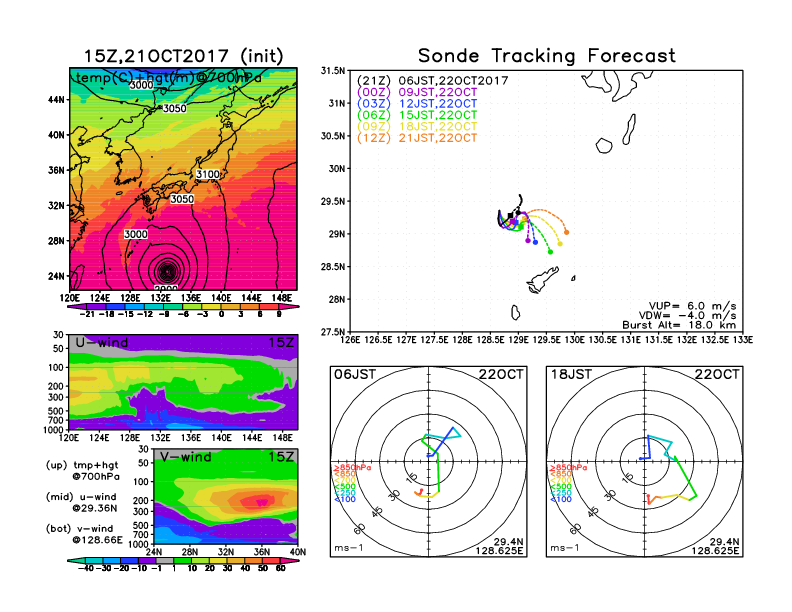792x612 pixels.
Task: Click the typhoon center on the 700hPa map
Action: click(x=166, y=270)
